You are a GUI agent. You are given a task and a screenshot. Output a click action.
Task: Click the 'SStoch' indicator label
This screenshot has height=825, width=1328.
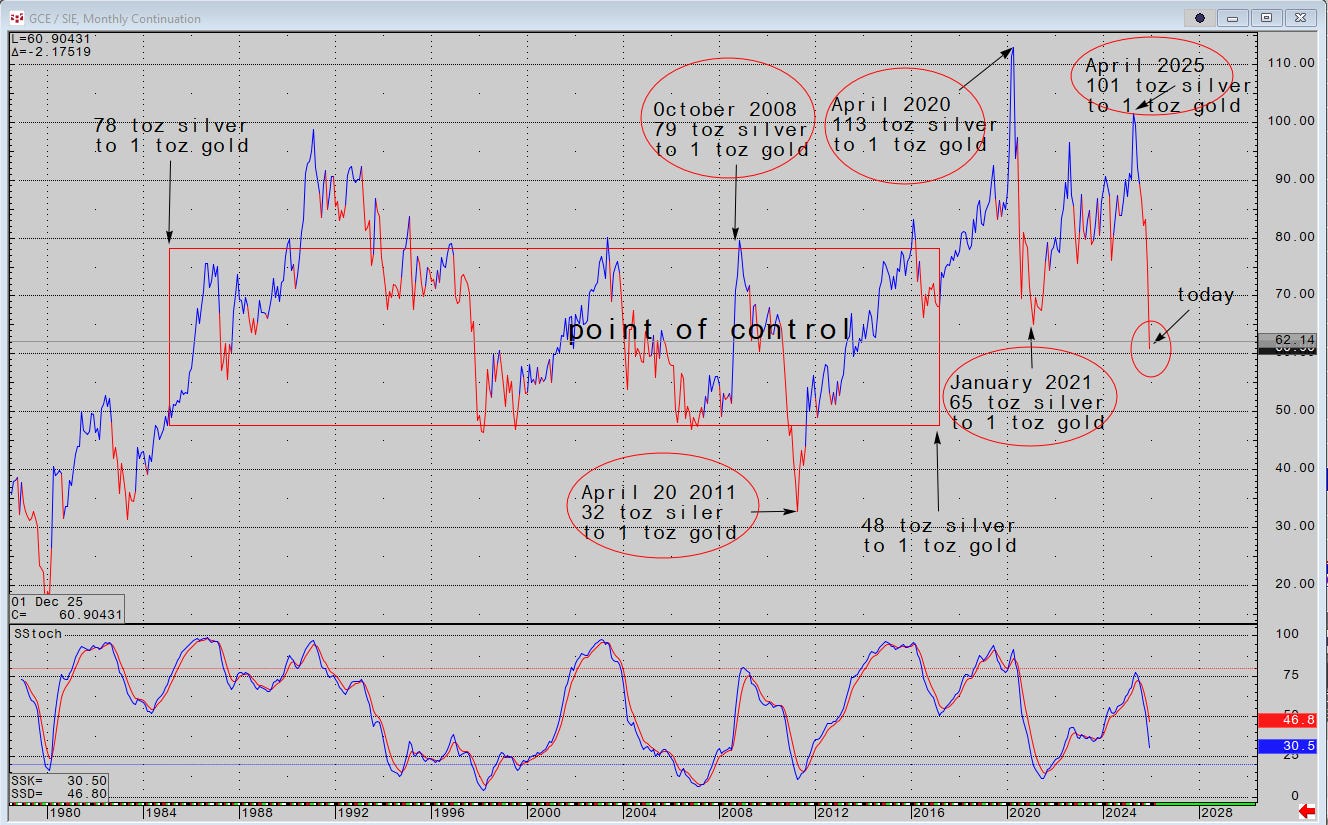tap(37, 634)
